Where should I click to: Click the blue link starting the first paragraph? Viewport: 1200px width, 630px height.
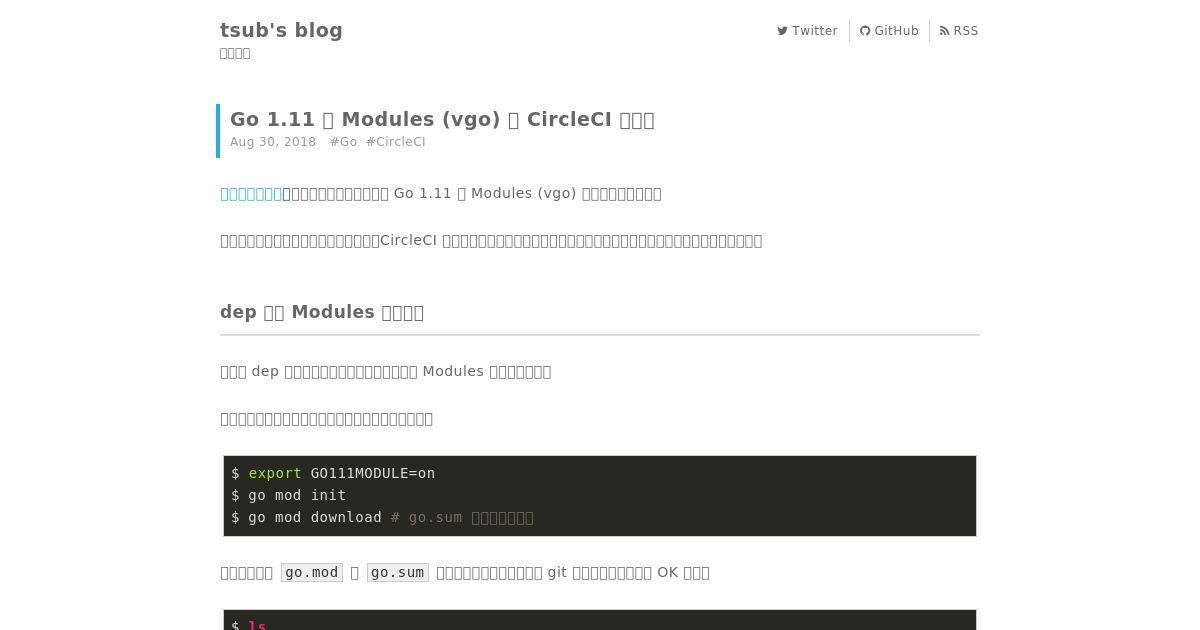pos(251,194)
